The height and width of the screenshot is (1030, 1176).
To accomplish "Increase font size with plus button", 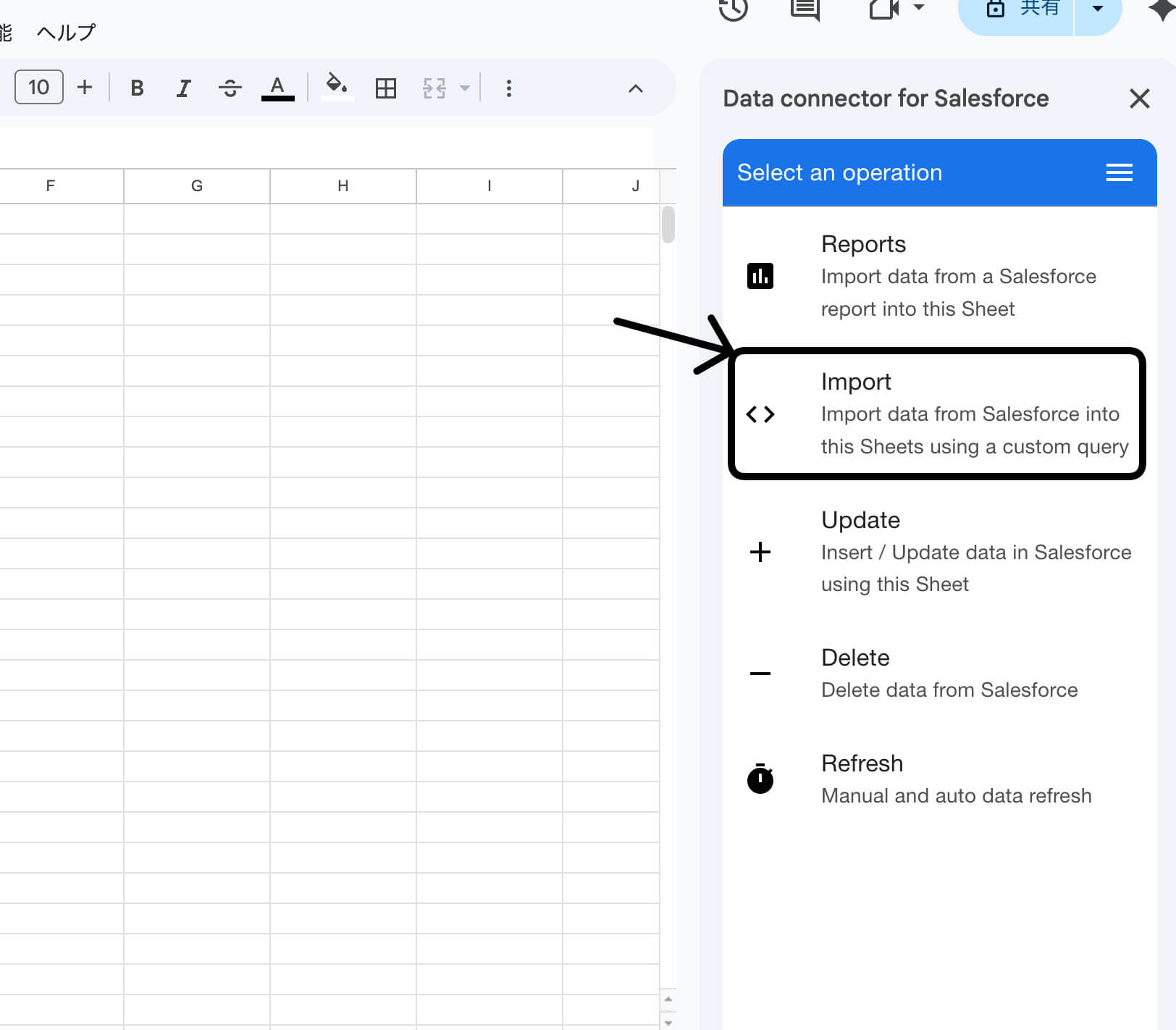I will pyautogui.click(x=85, y=88).
